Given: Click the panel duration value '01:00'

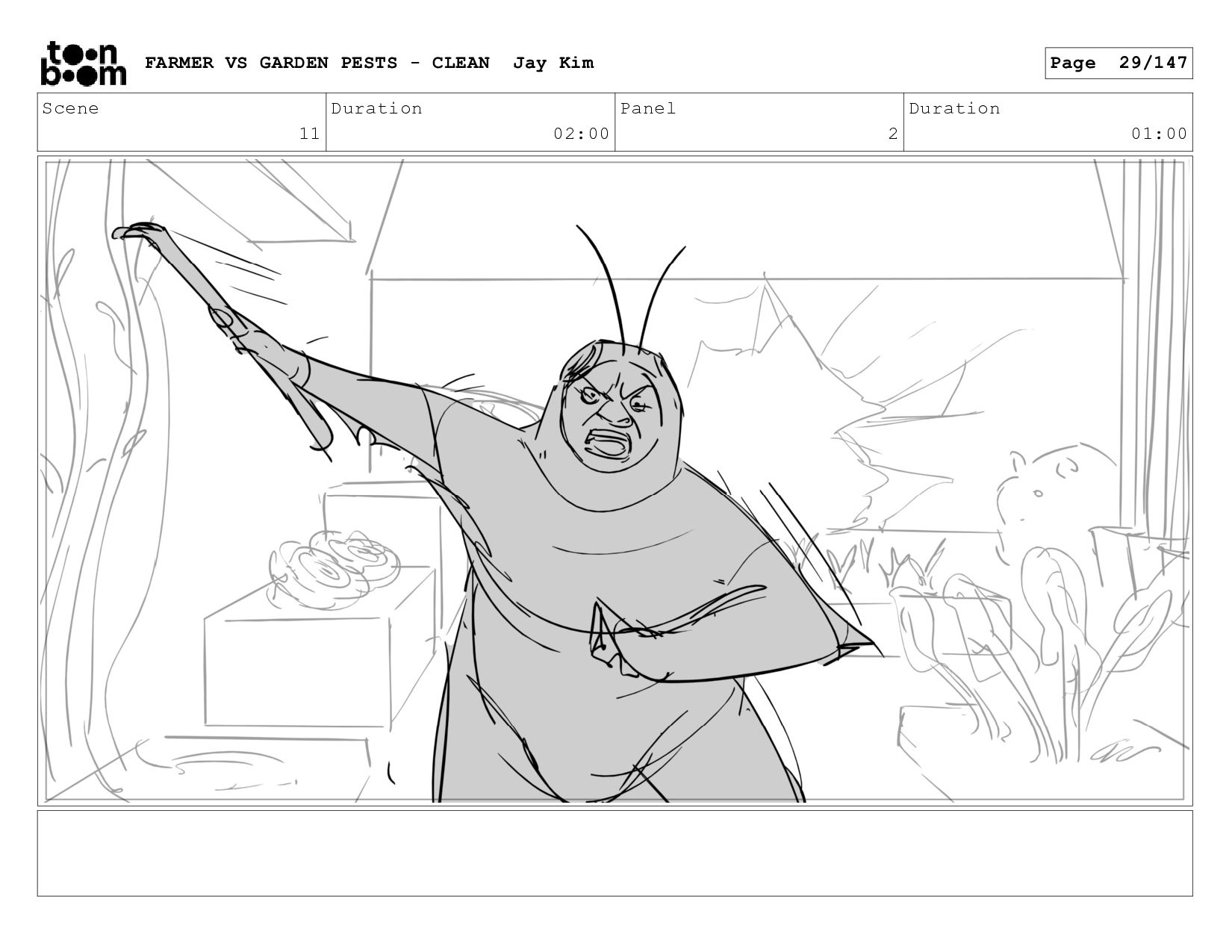Looking at the screenshot, I should [1159, 134].
